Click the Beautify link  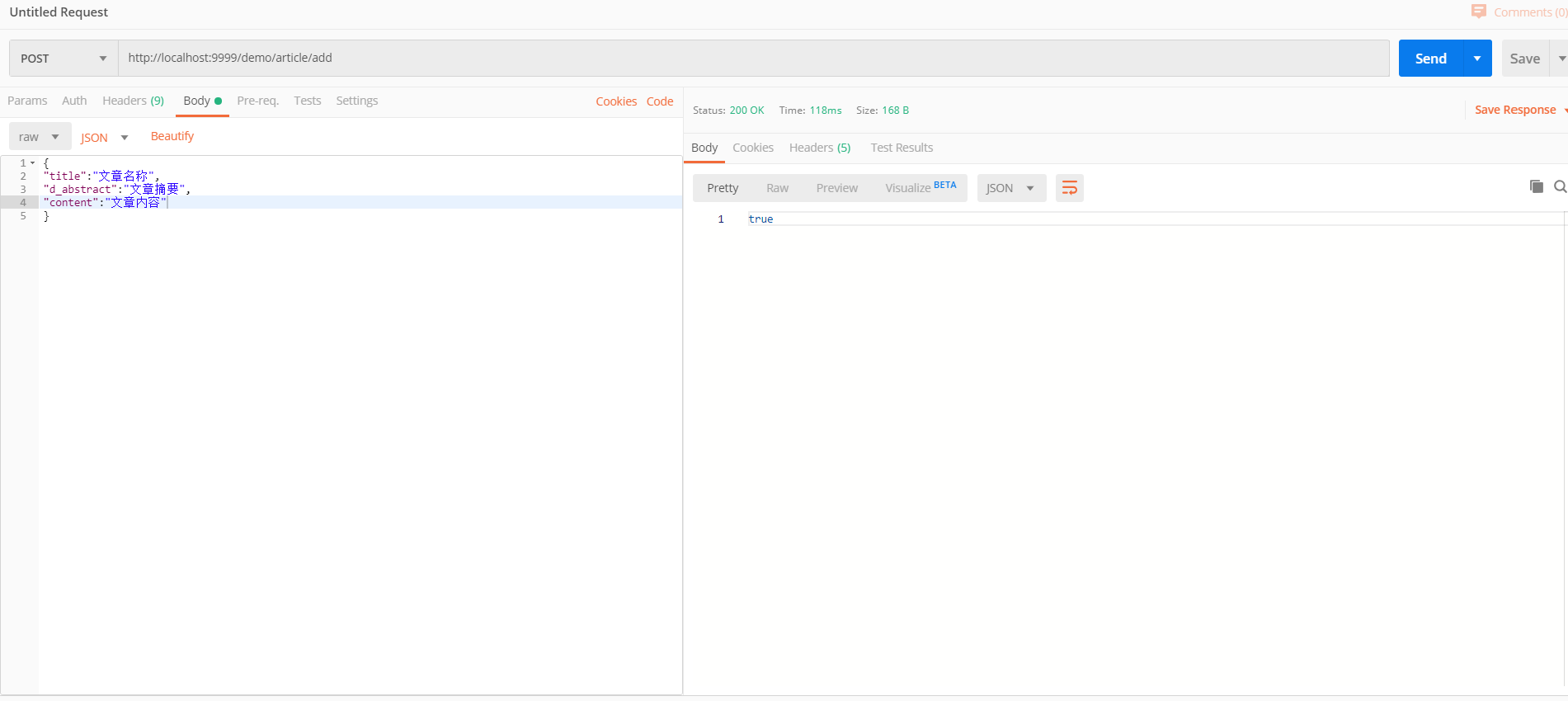click(172, 136)
